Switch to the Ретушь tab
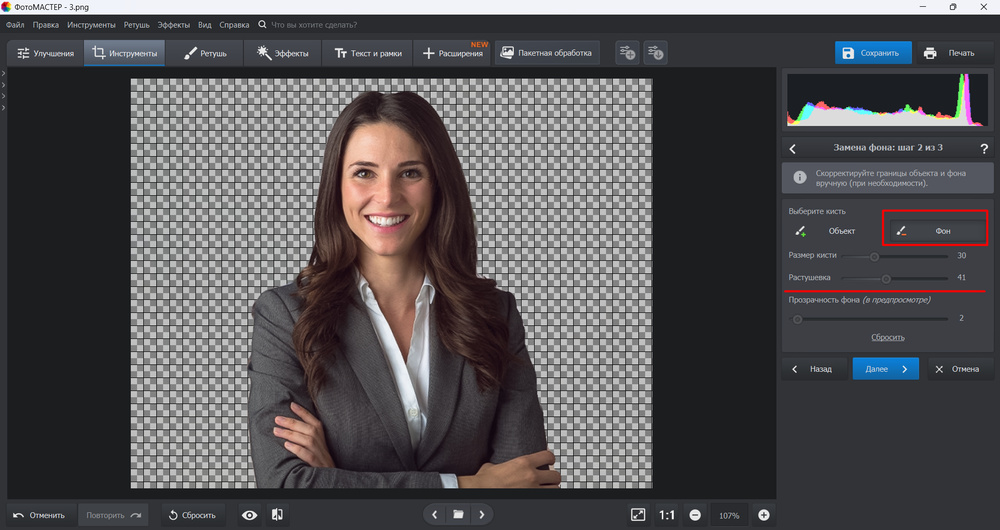Viewport: 1000px width, 530px height. tap(205, 53)
